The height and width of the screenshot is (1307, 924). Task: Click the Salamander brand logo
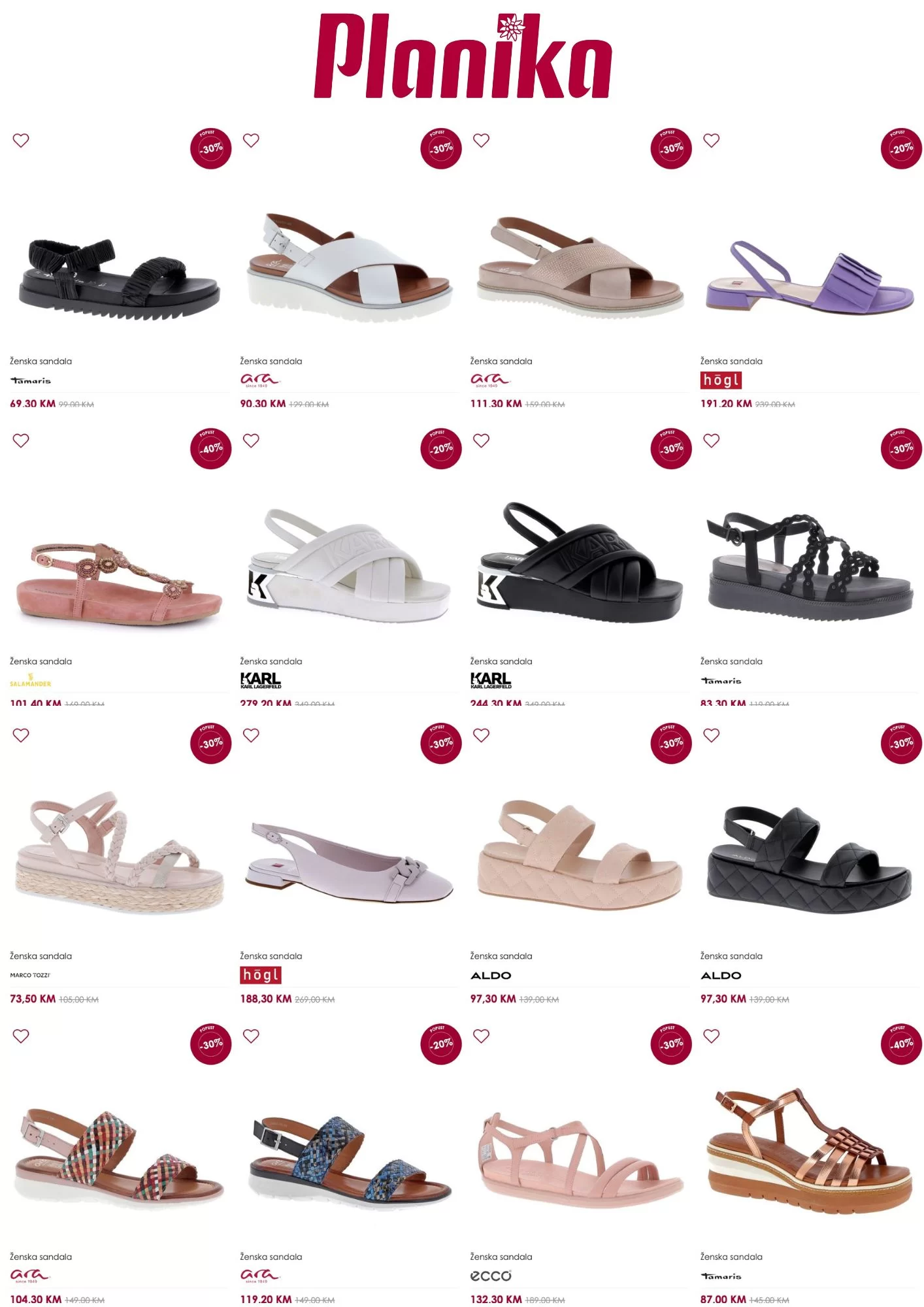coord(30,680)
